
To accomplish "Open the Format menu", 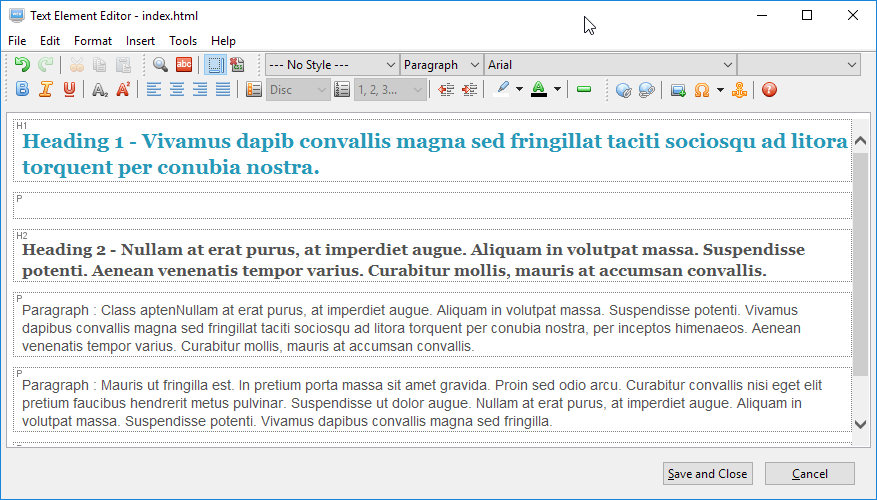I will (93, 41).
